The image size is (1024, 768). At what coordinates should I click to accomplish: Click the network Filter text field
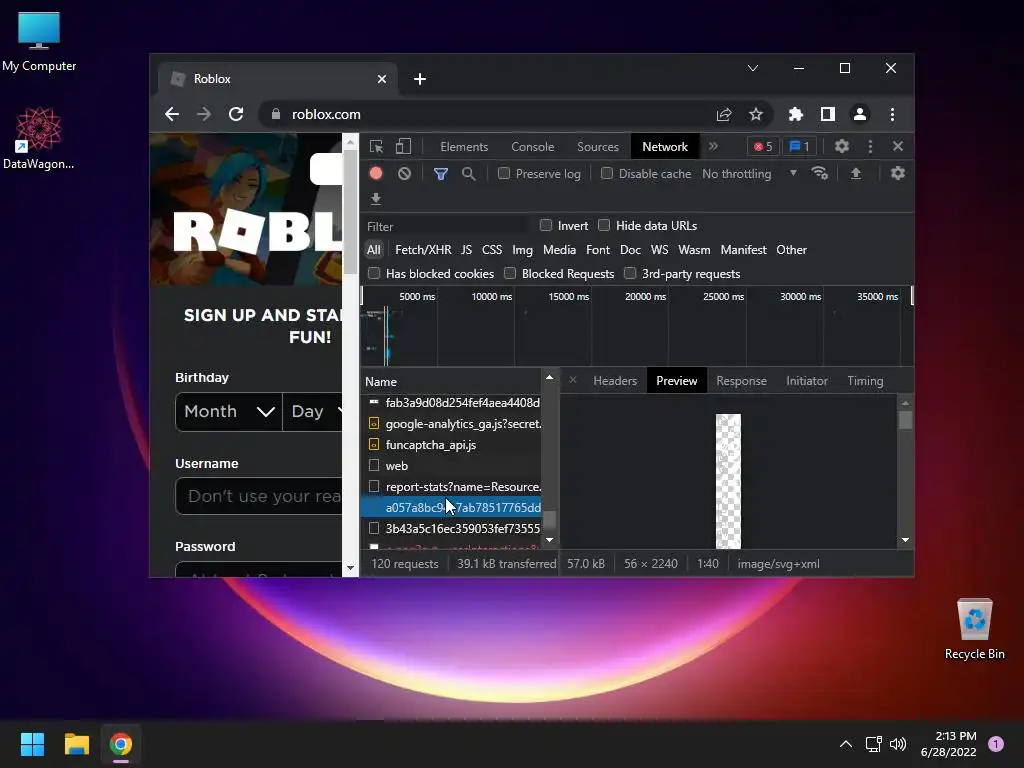coord(447,226)
